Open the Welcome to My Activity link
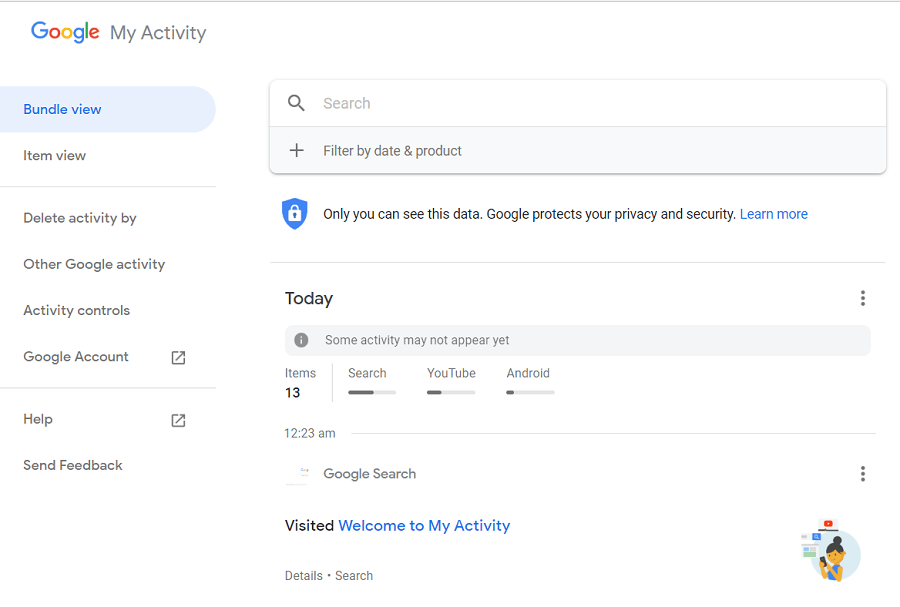The image size is (900, 607). (424, 526)
